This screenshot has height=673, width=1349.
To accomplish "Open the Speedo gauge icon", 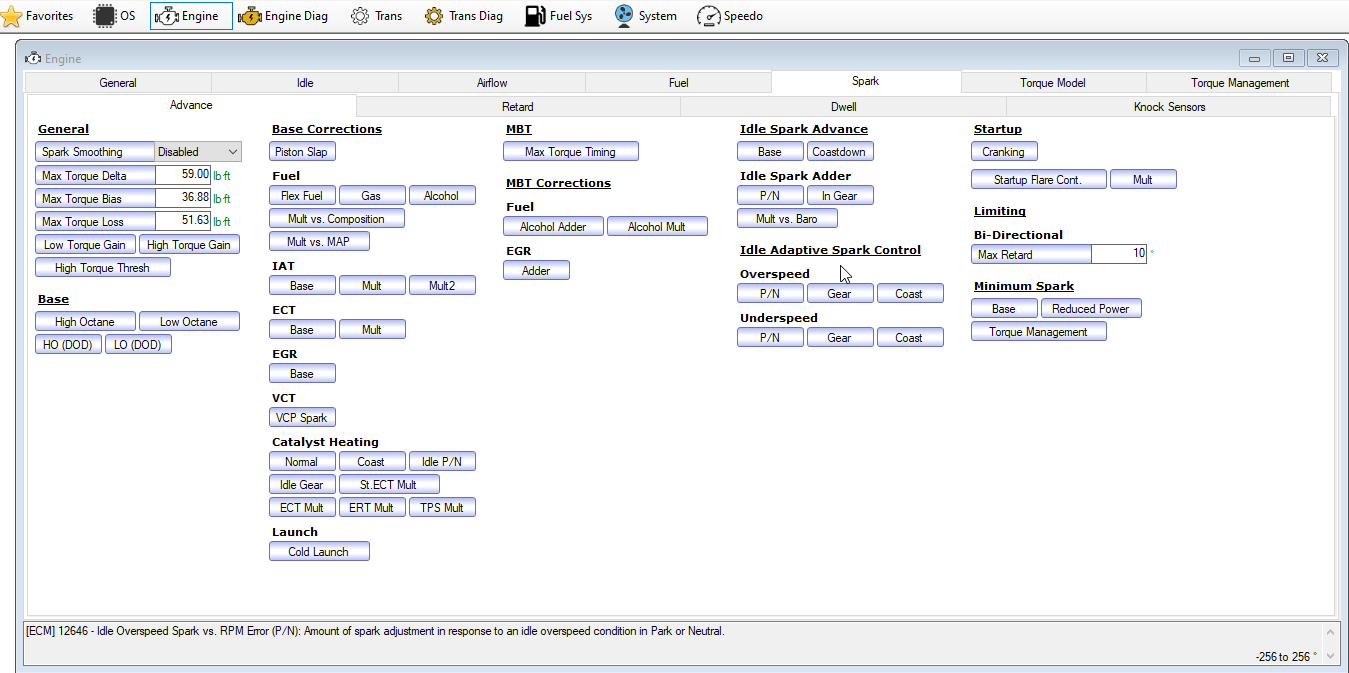I will [x=708, y=16].
